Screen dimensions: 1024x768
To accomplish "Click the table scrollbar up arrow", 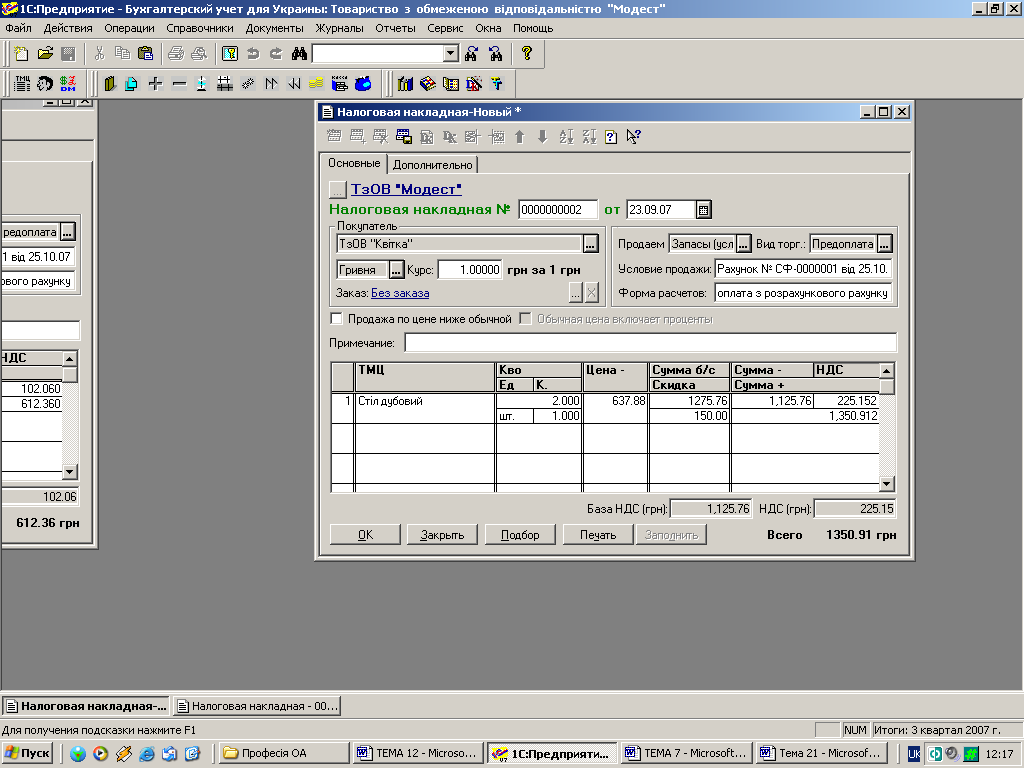I will click(x=886, y=371).
